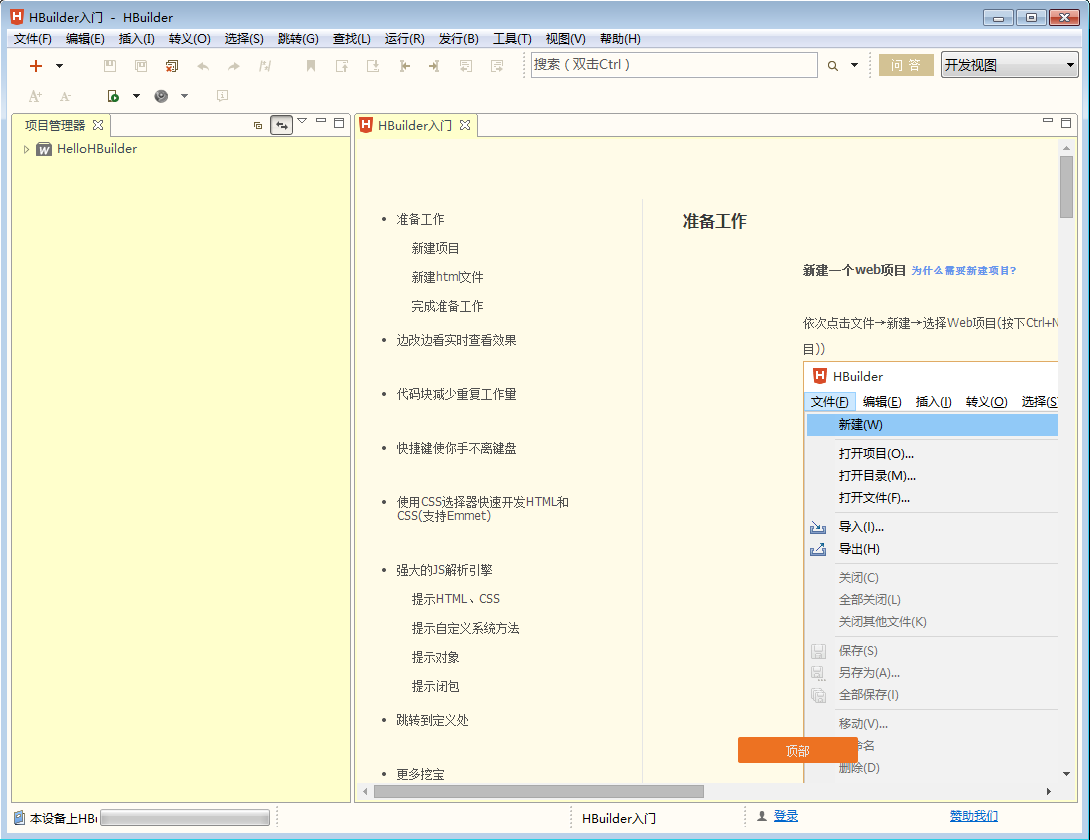Expand the HelloHBuilder project tree node

click(26, 149)
